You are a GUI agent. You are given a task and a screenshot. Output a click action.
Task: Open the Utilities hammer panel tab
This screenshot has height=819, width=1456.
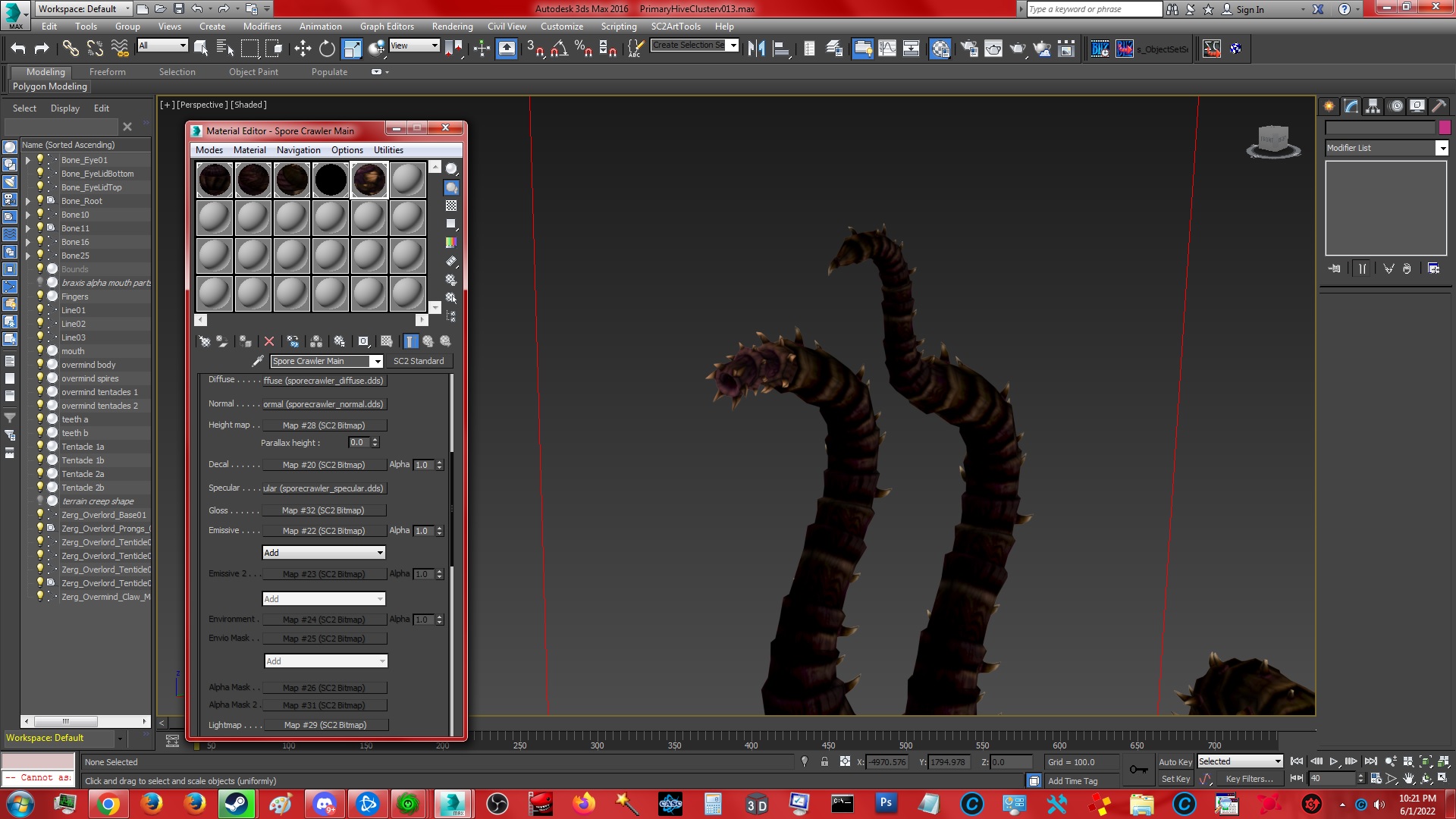[1439, 106]
